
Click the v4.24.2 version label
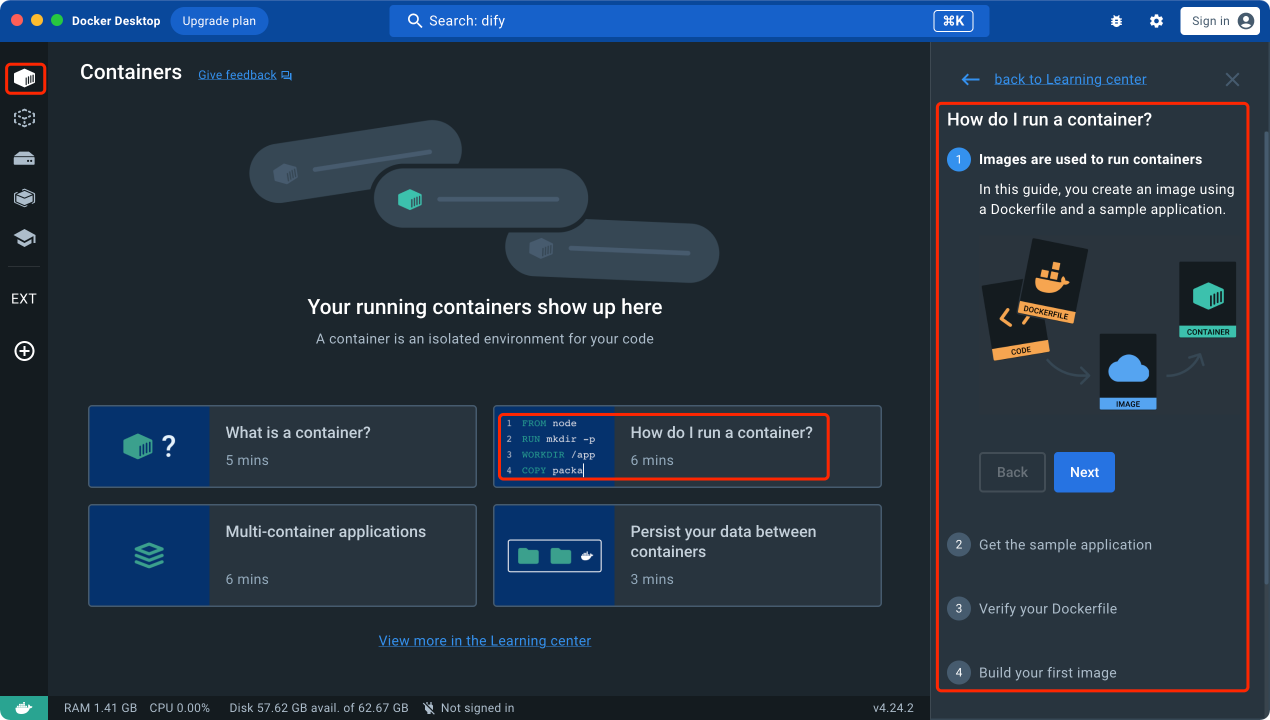click(893, 708)
